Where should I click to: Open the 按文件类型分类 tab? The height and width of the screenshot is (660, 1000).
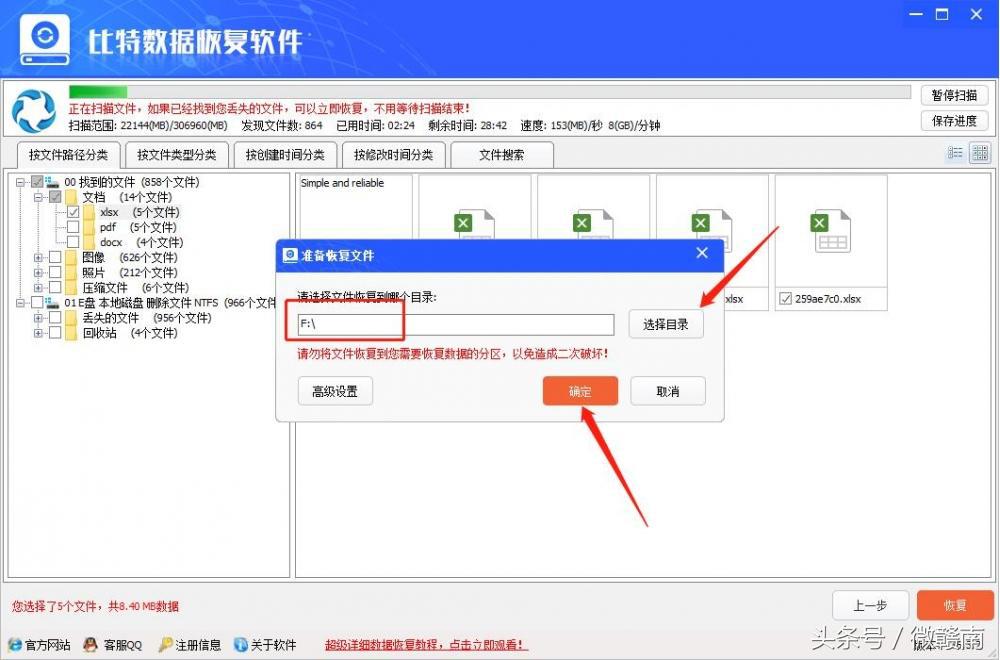pos(177,155)
